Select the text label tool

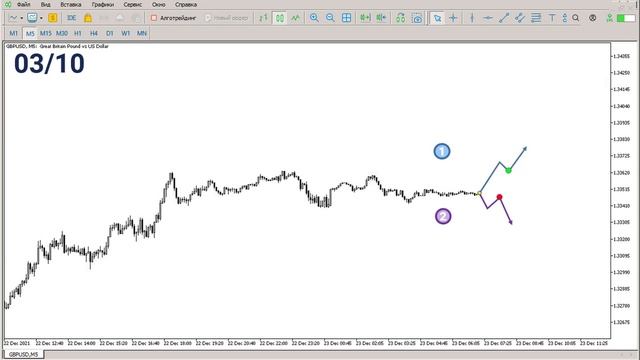click(x=552, y=18)
